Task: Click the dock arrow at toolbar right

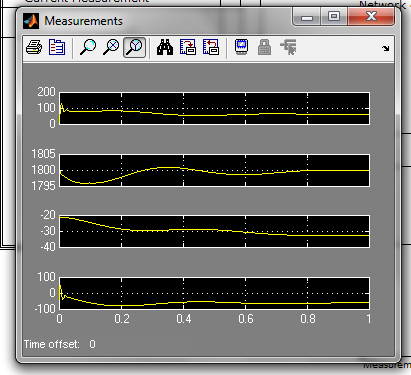Action: 386,48
